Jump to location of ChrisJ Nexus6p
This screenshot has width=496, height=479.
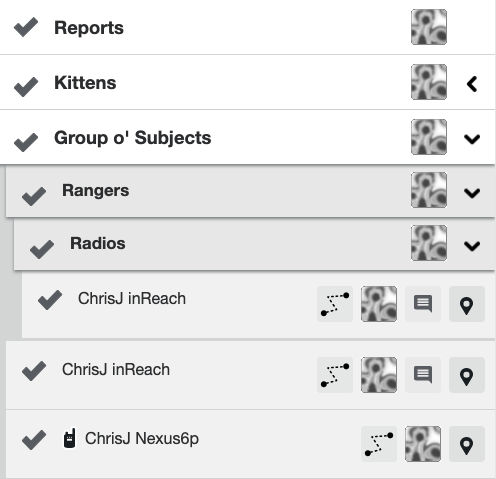(x=467, y=444)
